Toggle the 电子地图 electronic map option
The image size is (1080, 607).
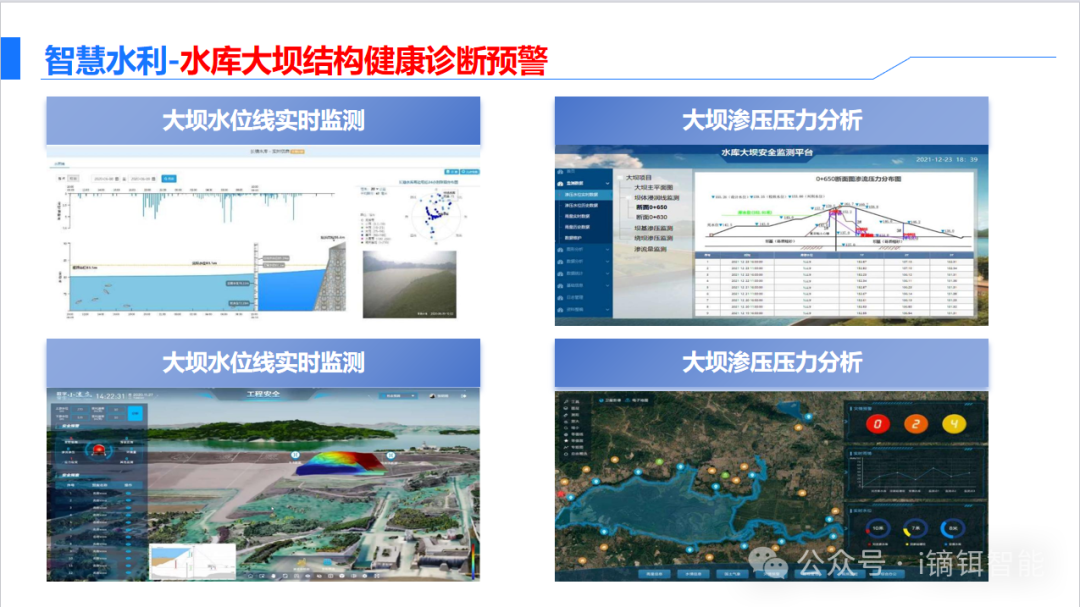click(636, 400)
